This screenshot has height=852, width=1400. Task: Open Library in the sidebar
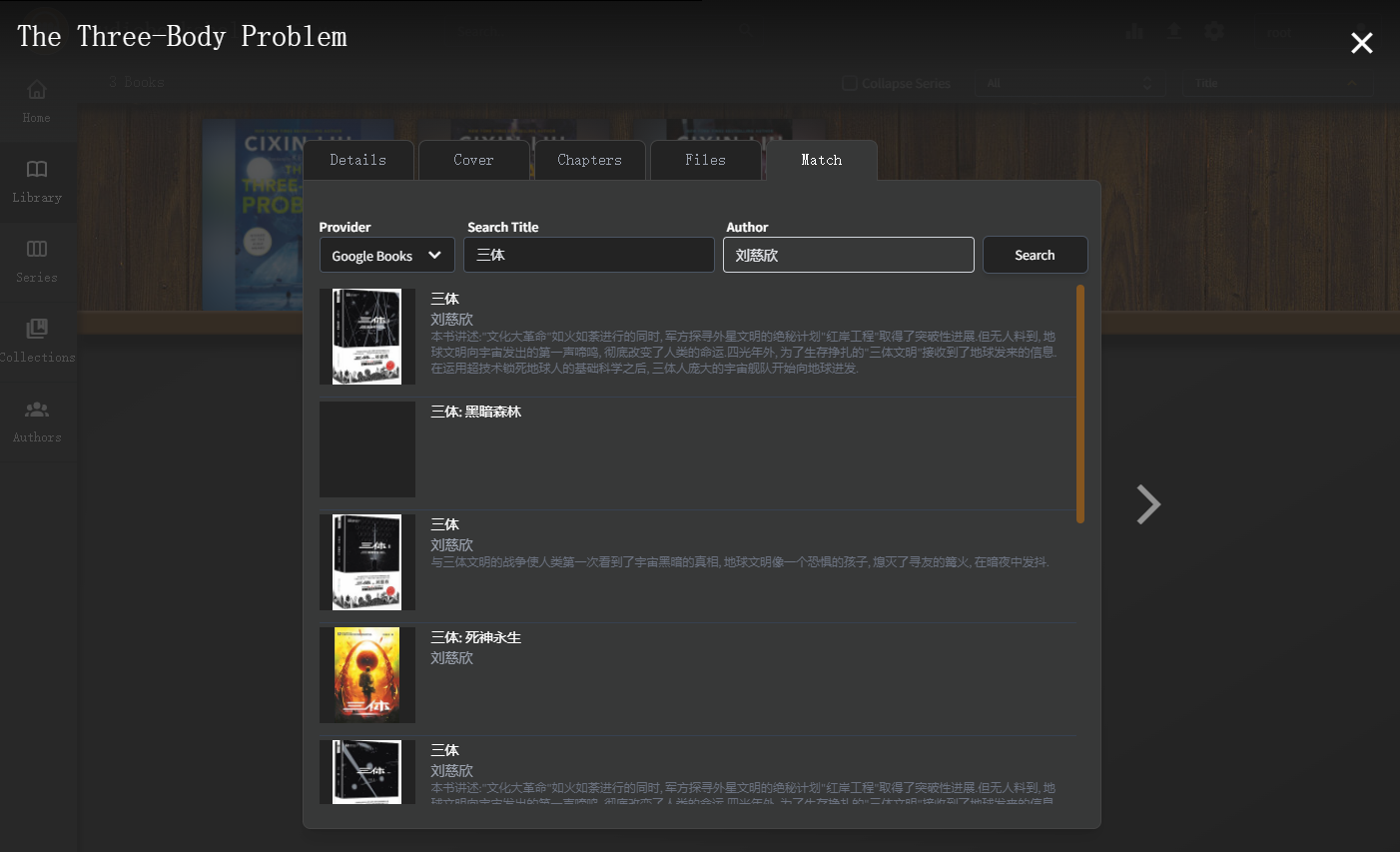[x=37, y=181]
